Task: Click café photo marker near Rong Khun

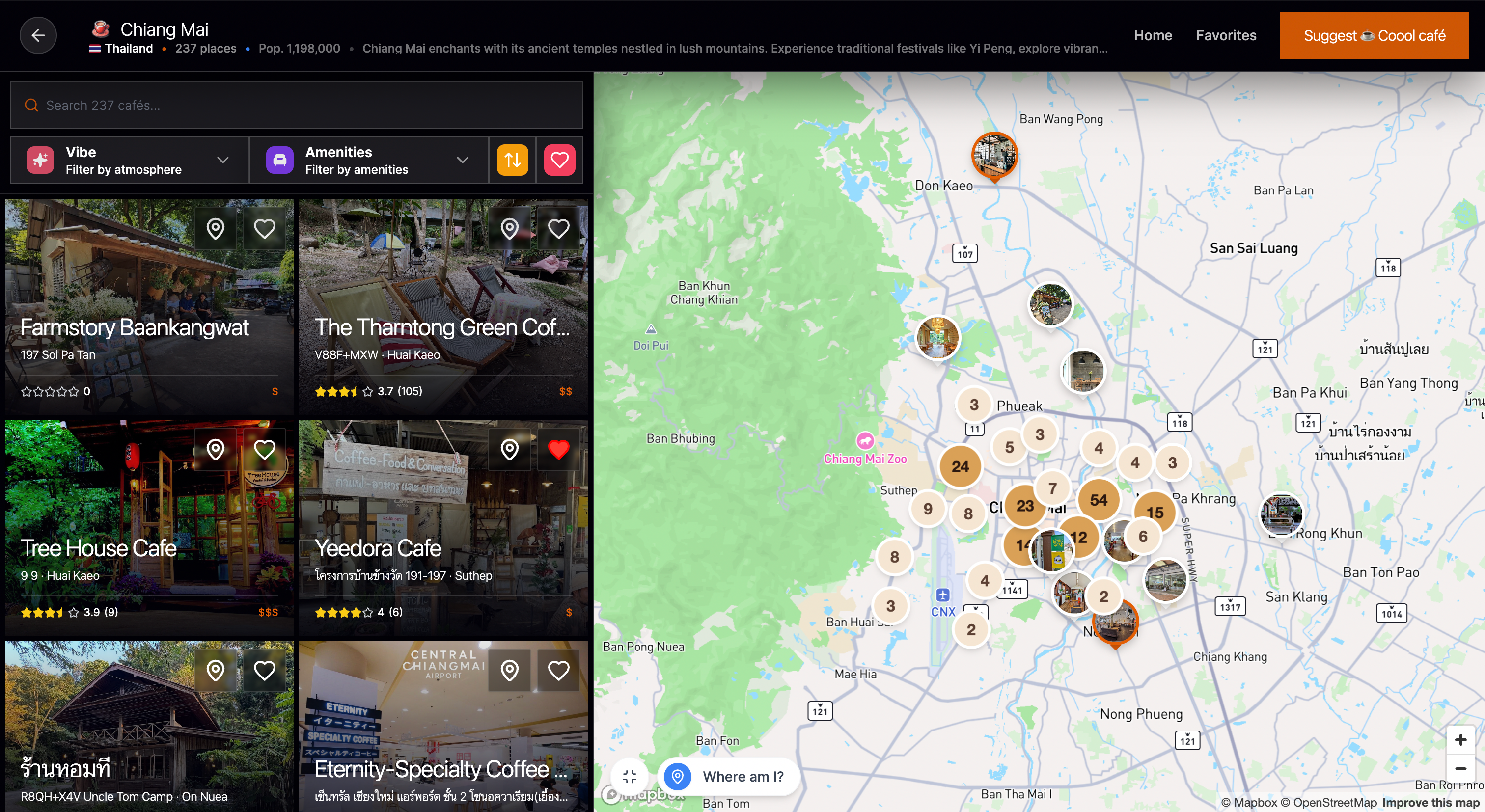Action: click(1281, 514)
